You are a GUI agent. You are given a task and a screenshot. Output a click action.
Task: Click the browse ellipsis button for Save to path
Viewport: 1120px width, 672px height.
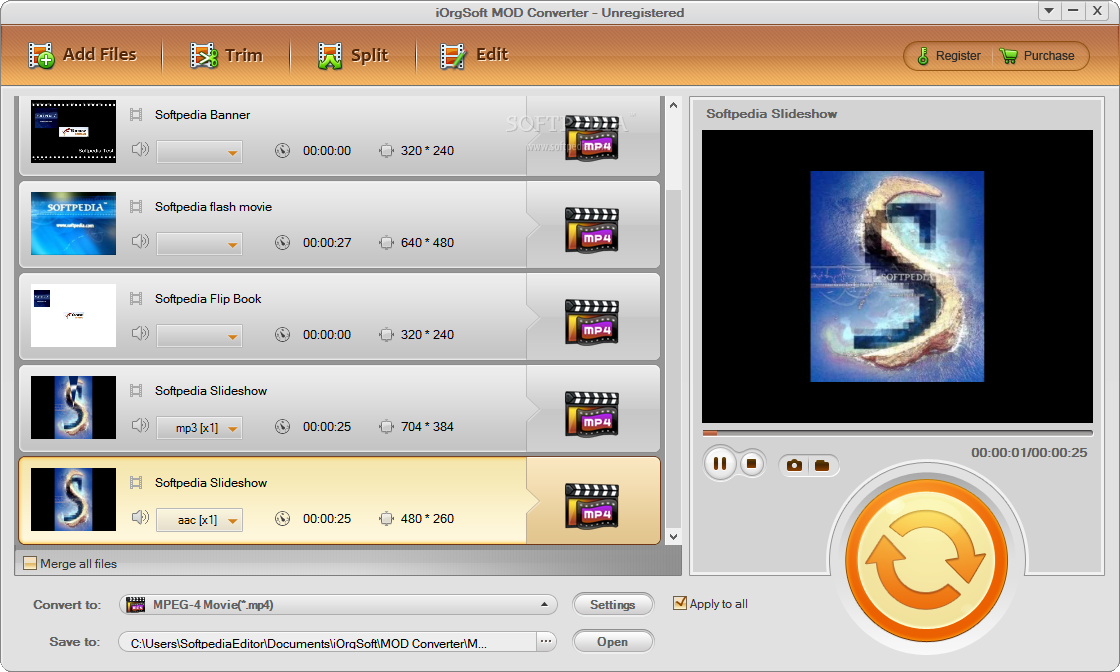click(546, 642)
